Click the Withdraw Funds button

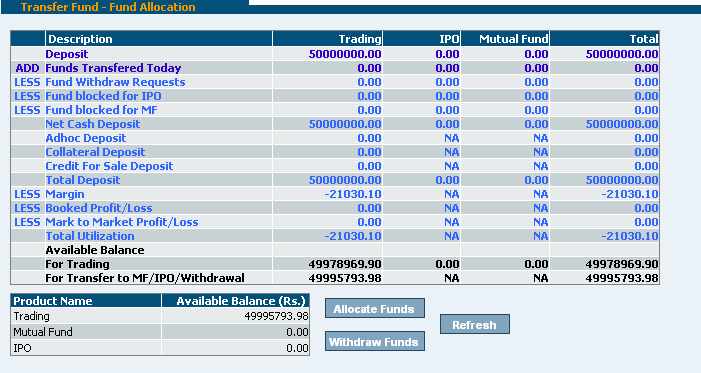tap(375, 341)
